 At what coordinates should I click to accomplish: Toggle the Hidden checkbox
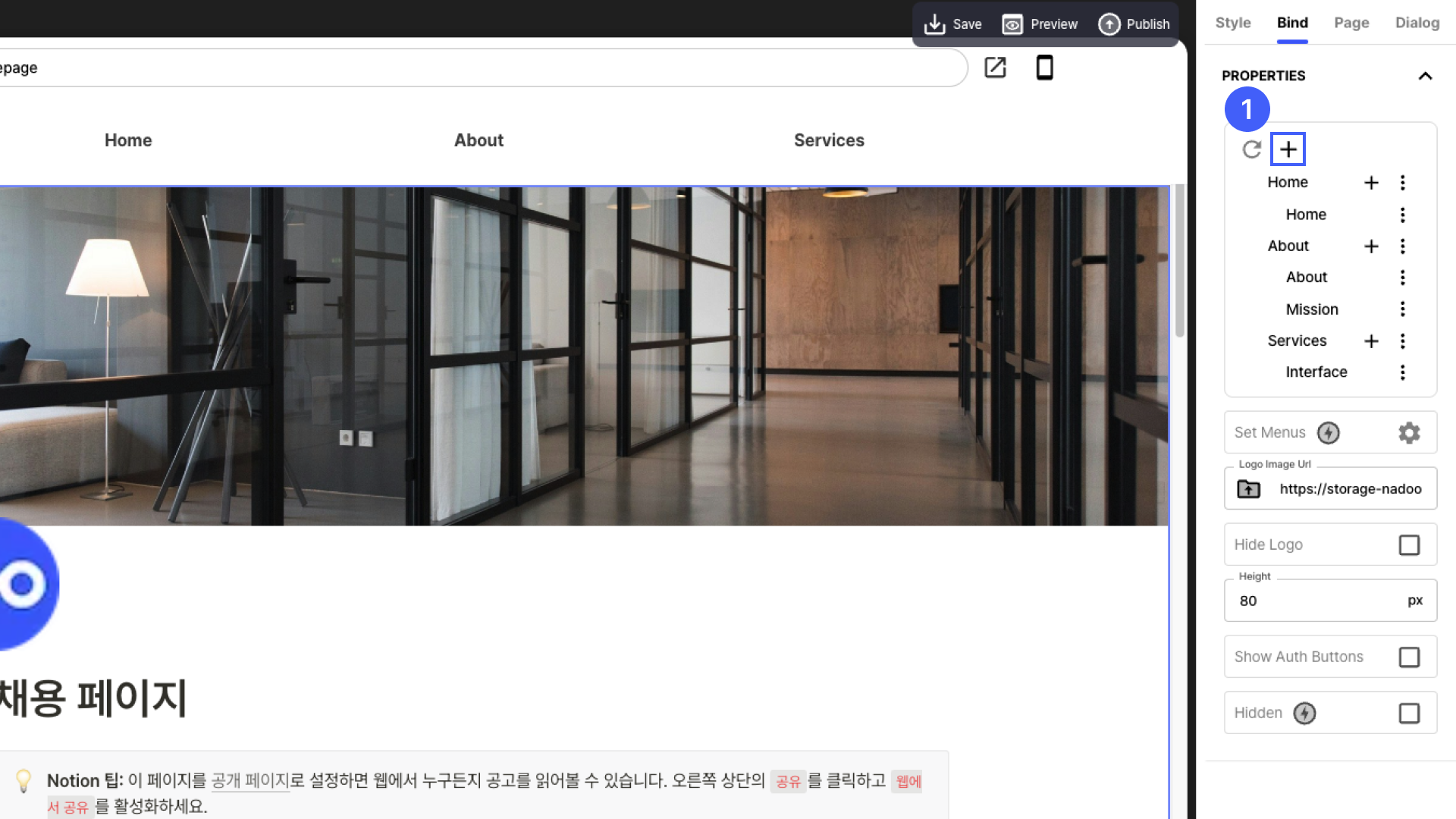1409,714
